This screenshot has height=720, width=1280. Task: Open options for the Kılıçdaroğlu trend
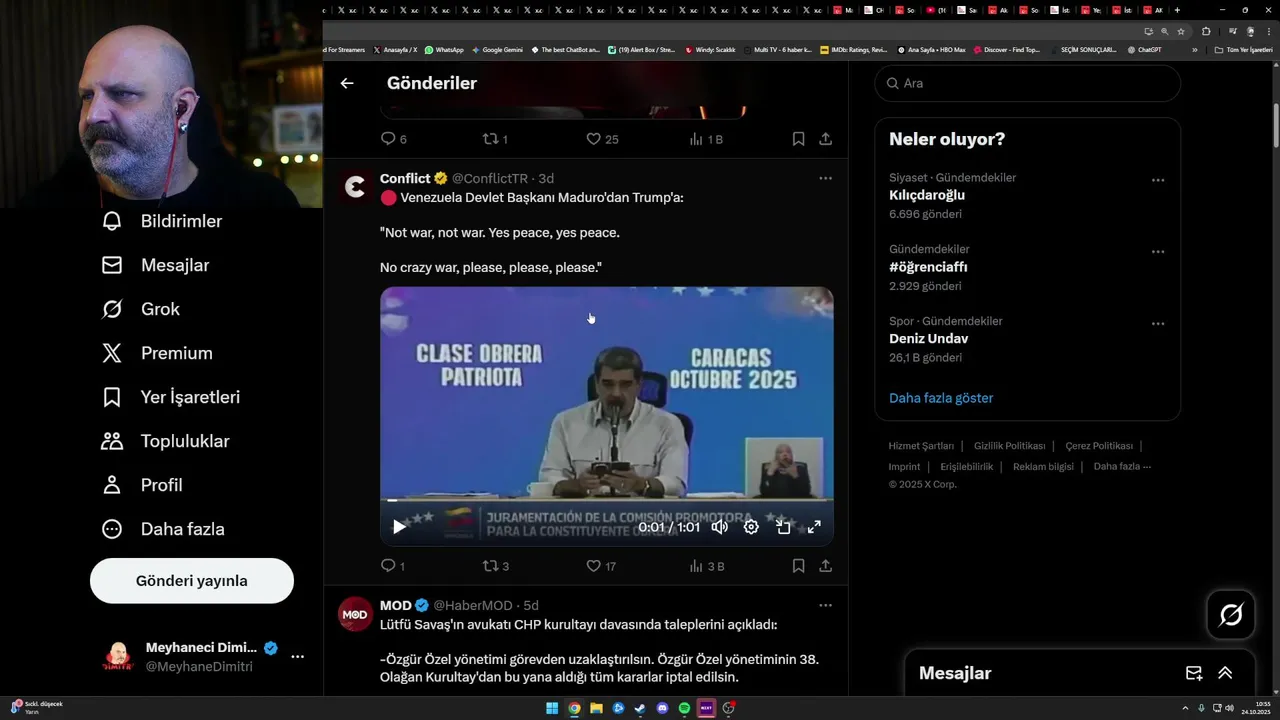coord(1158,181)
